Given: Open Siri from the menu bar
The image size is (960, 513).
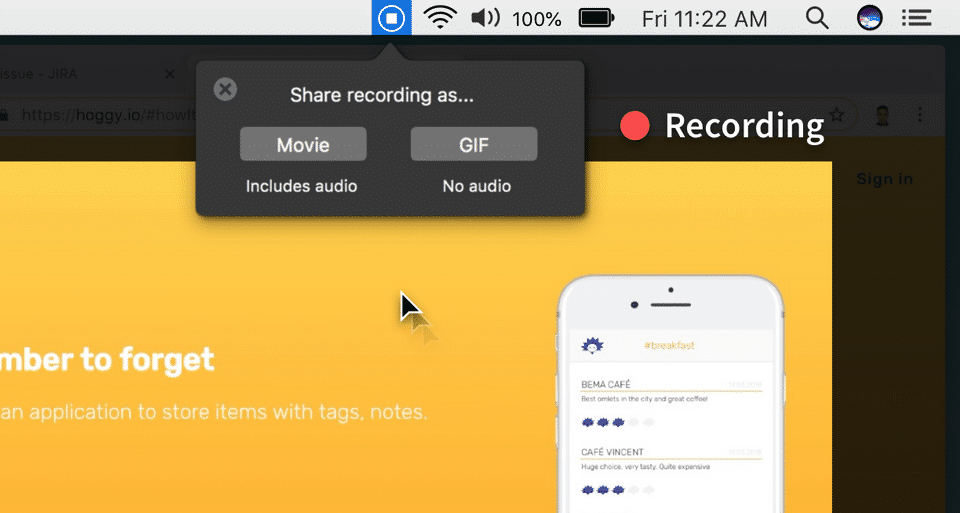Looking at the screenshot, I should tap(869, 18).
